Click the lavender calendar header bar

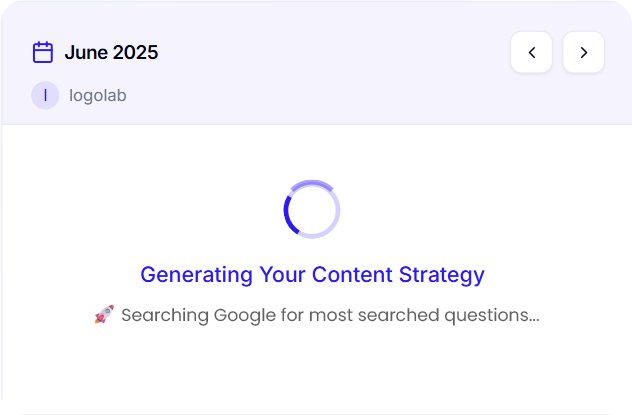pyautogui.click(x=316, y=62)
